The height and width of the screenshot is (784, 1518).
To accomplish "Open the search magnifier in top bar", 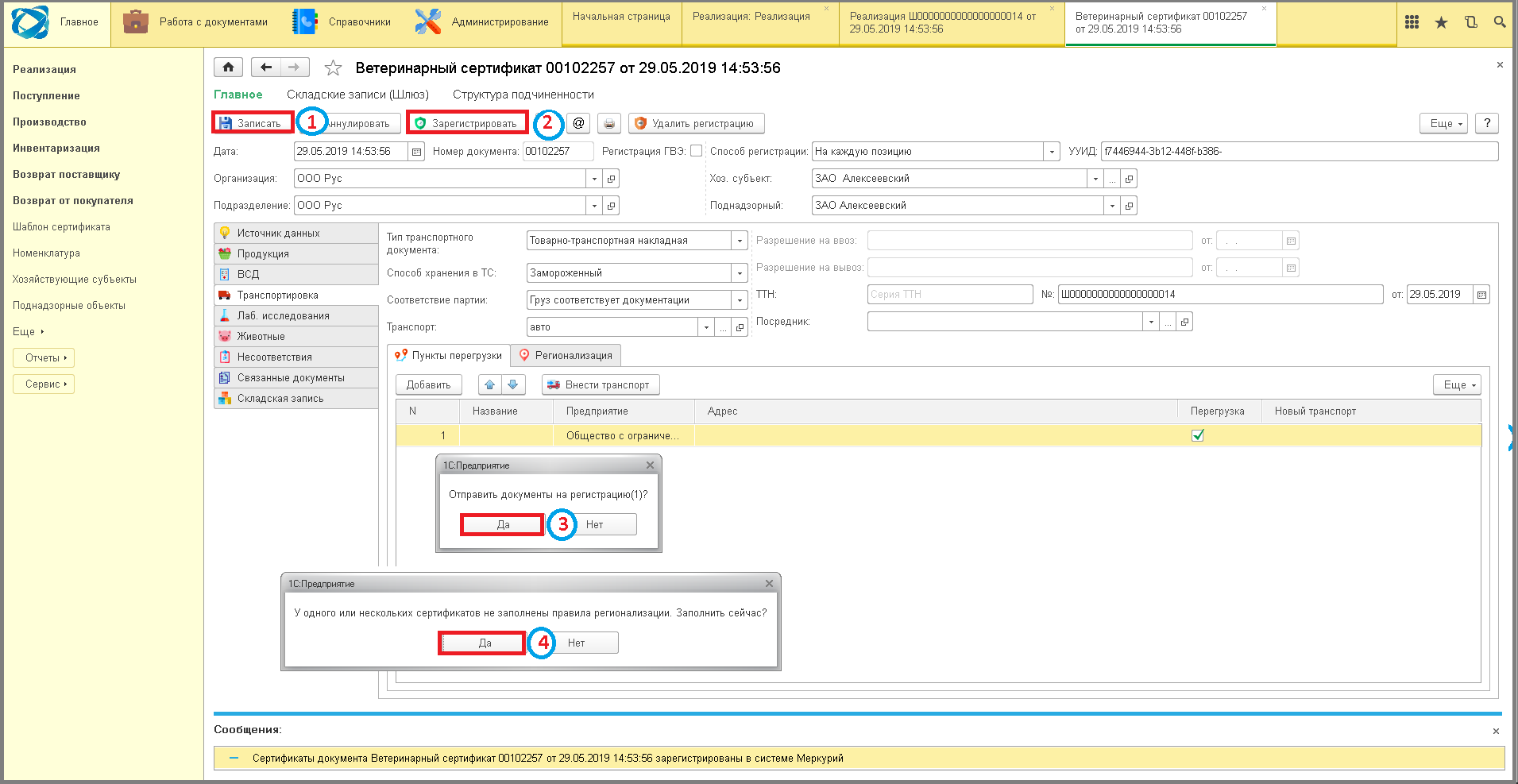I will point(1500,22).
